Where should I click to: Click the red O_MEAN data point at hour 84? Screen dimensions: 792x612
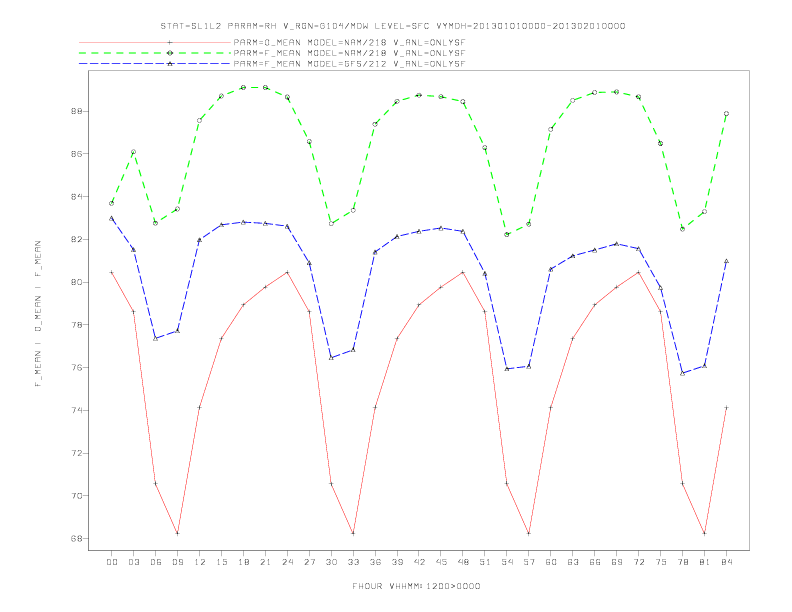(x=726, y=407)
